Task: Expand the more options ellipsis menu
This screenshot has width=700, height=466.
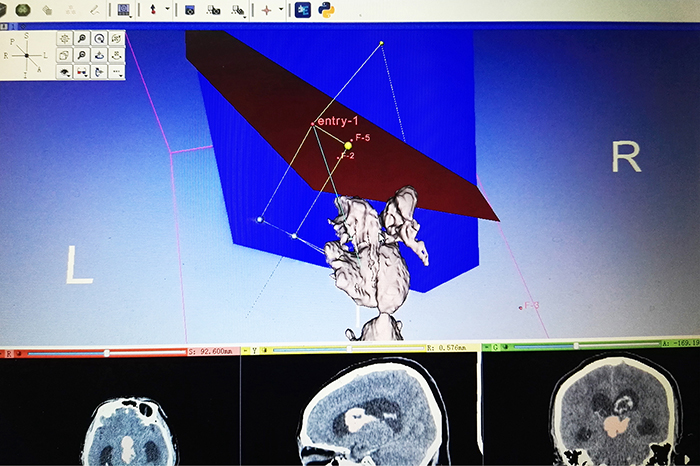Action: coord(116,72)
